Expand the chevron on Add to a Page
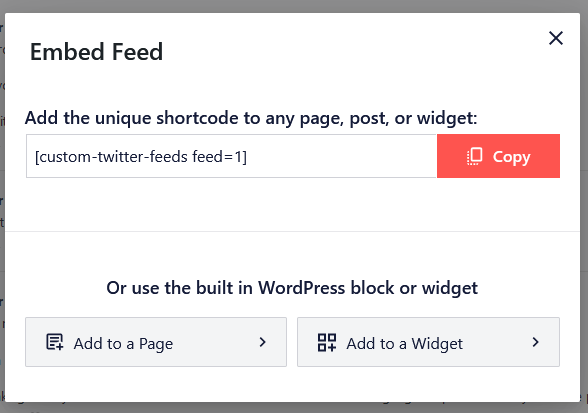The image size is (588, 413). (x=262, y=342)
